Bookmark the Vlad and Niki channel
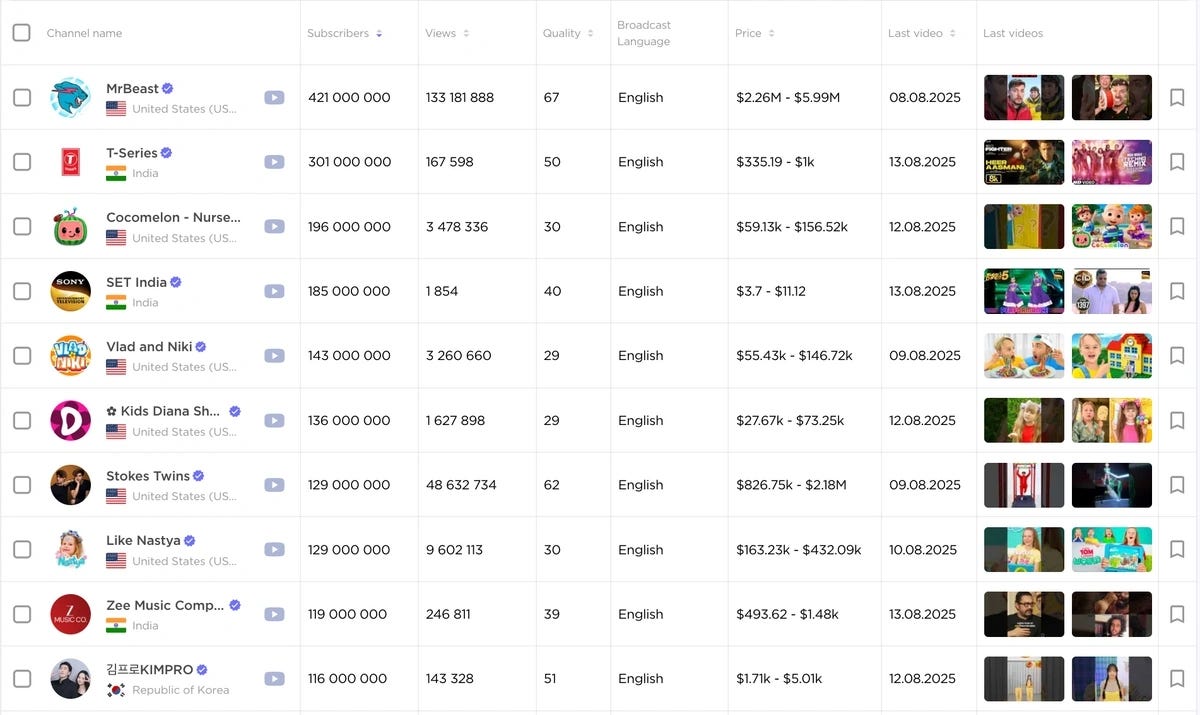 point(1177,356)
